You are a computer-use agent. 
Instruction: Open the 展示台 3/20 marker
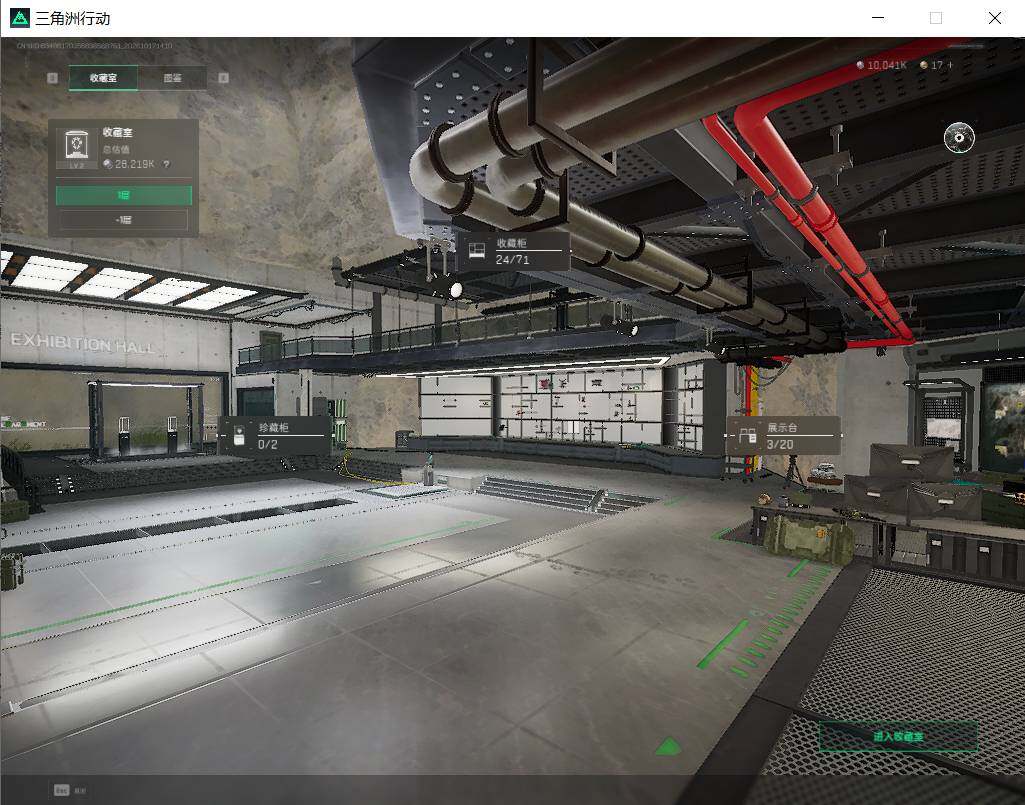783,436
